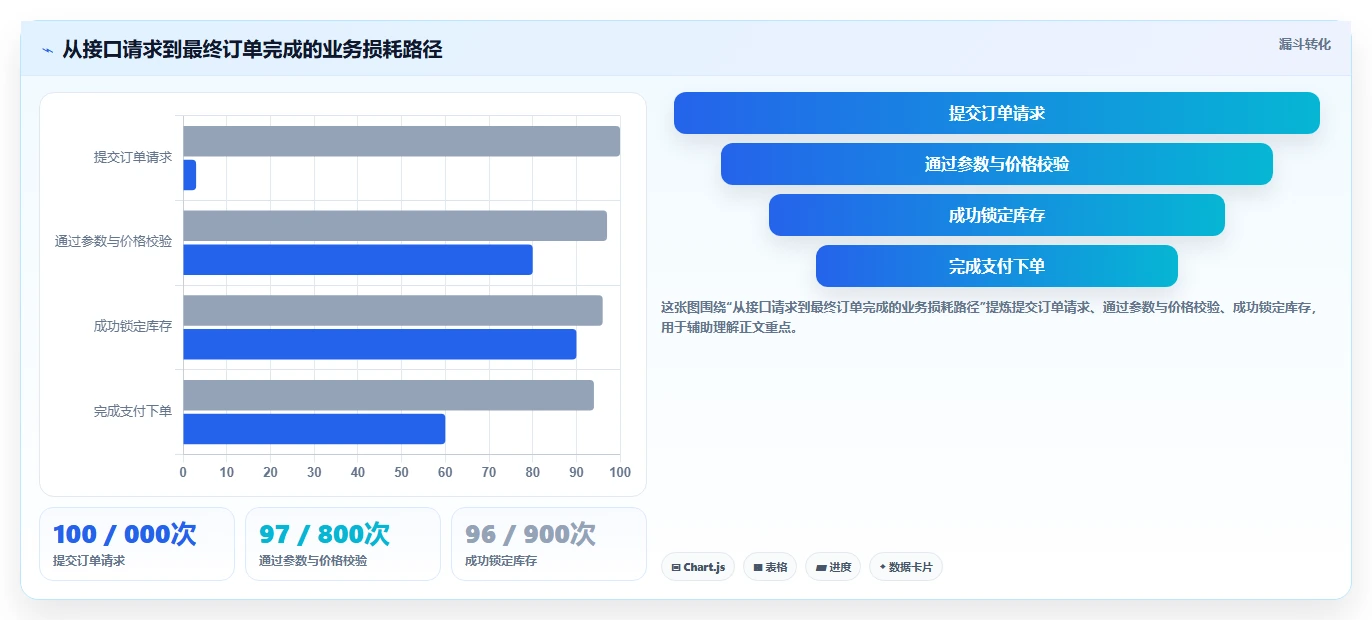This screenshot has height=620, width=1372.
Task: Click the gray bar for 通过参数与价格校验
Action: (395, 226)
